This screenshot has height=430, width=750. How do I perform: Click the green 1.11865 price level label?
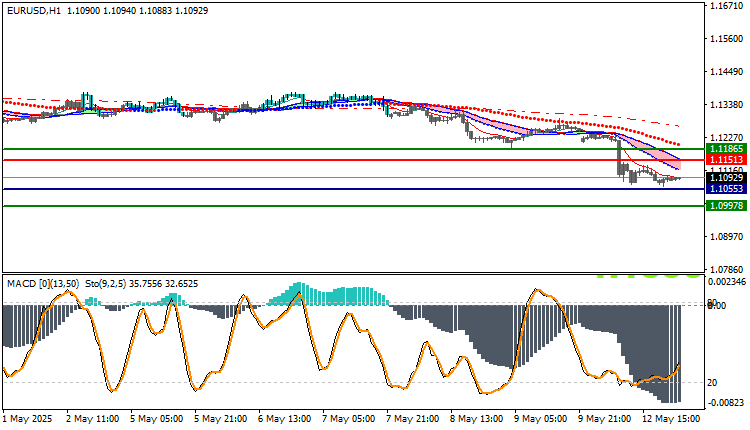tap(726, 149)
